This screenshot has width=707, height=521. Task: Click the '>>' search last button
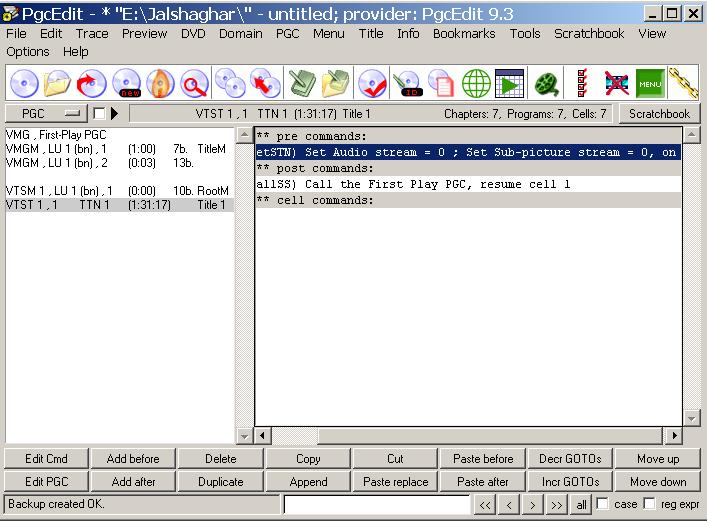tap(557, 504)
